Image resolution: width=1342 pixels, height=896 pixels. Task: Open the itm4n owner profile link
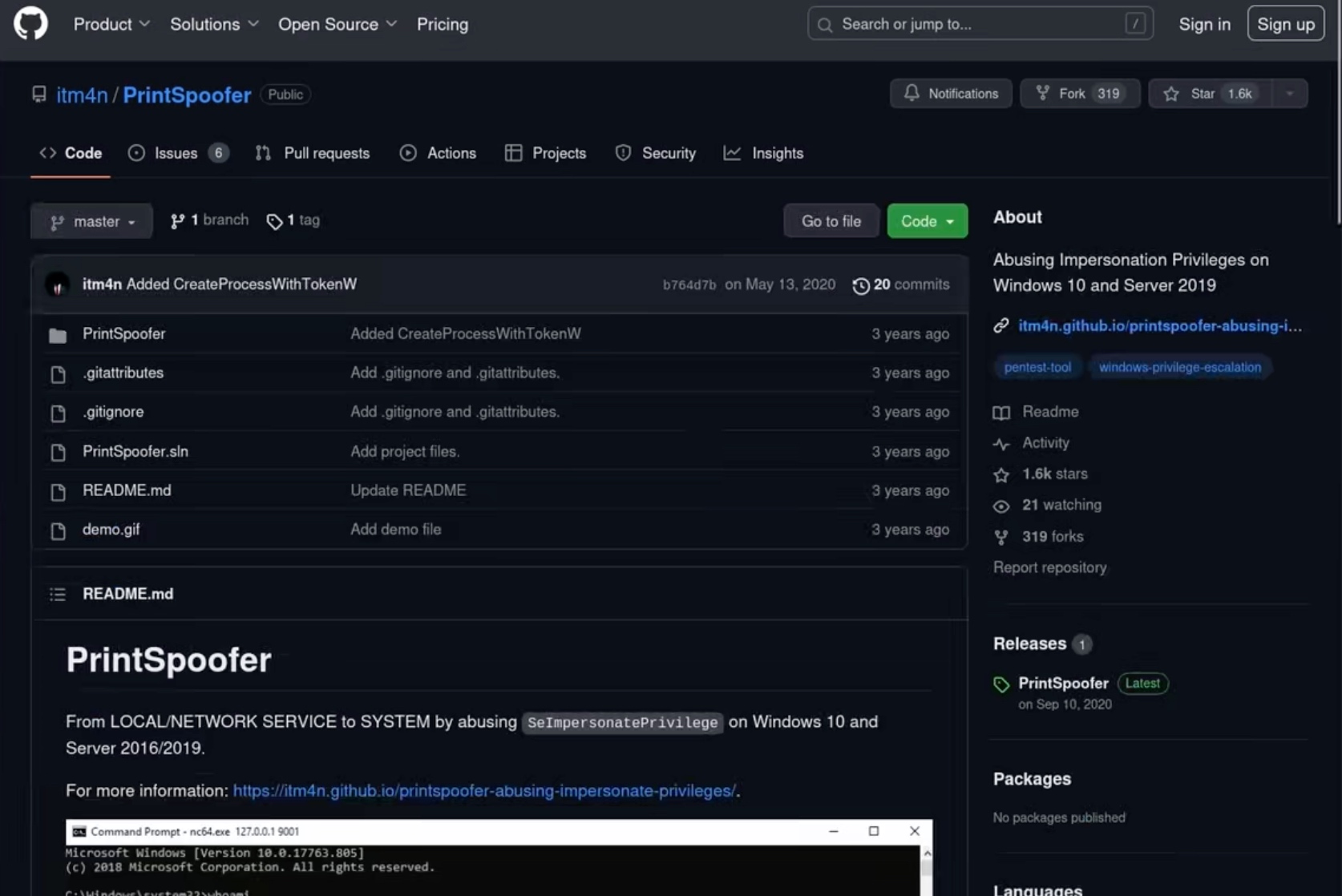point(82,95)
